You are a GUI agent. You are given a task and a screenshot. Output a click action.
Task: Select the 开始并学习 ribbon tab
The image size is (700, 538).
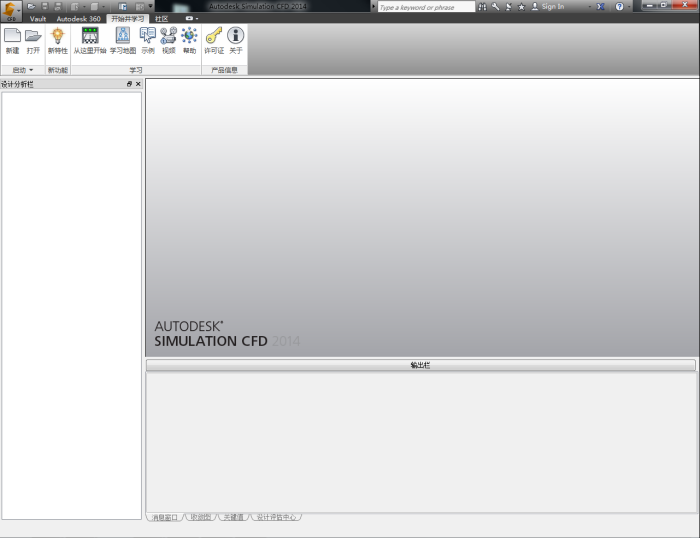[128, 19]
